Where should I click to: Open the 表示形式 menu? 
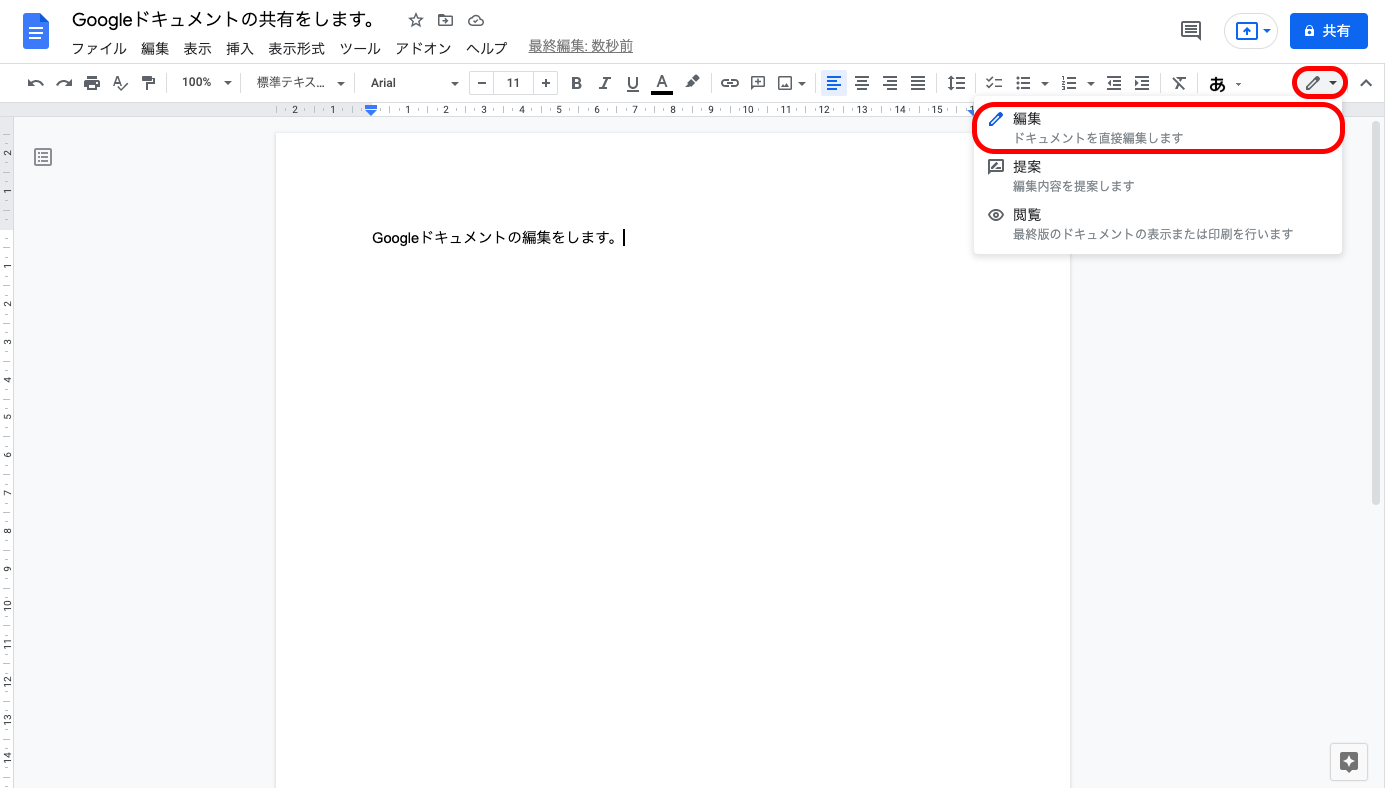[x=296, y=48]
